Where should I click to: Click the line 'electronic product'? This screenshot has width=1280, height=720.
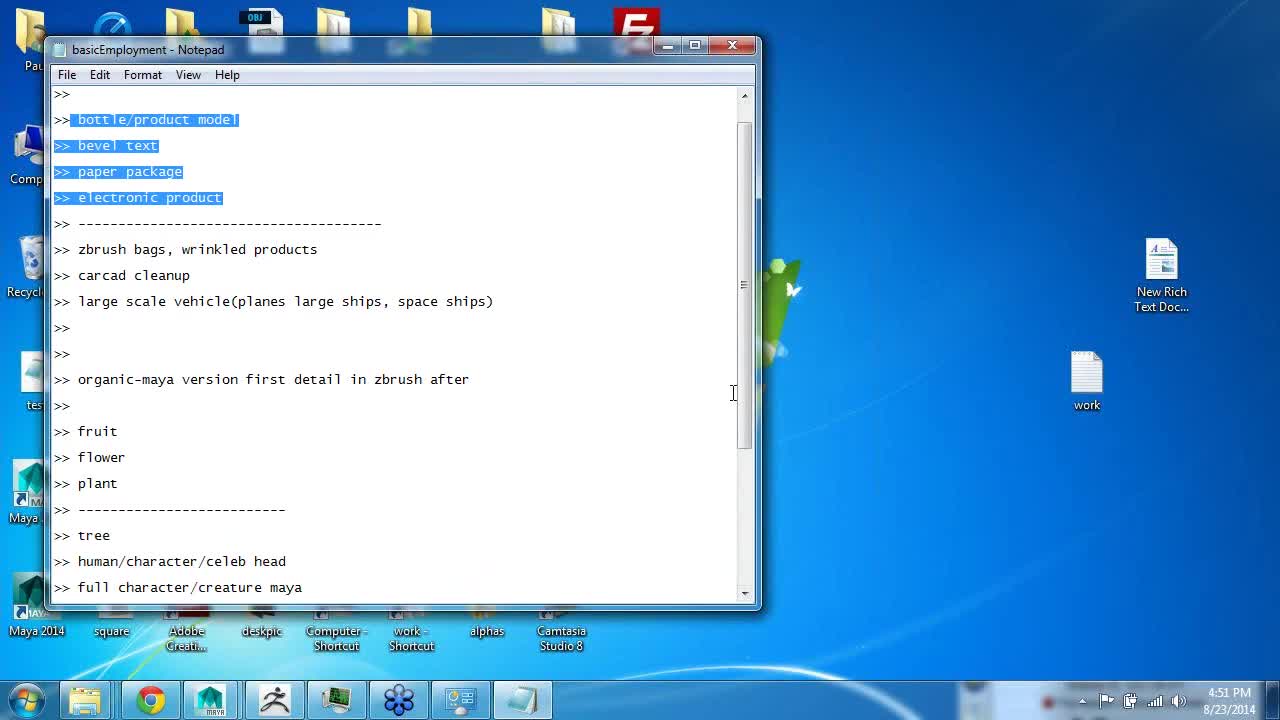(149, 198)
